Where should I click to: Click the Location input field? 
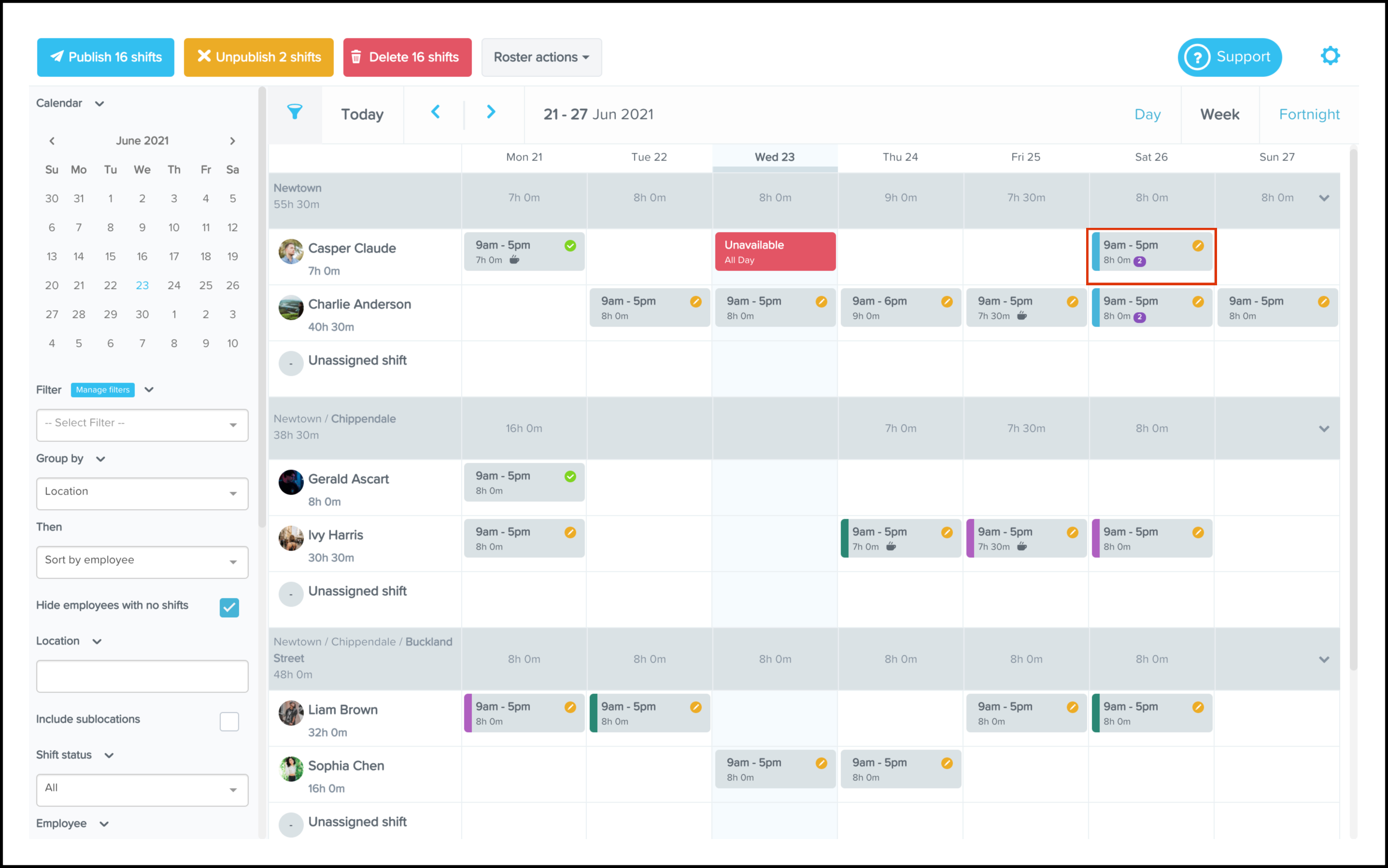pos(142,676)
